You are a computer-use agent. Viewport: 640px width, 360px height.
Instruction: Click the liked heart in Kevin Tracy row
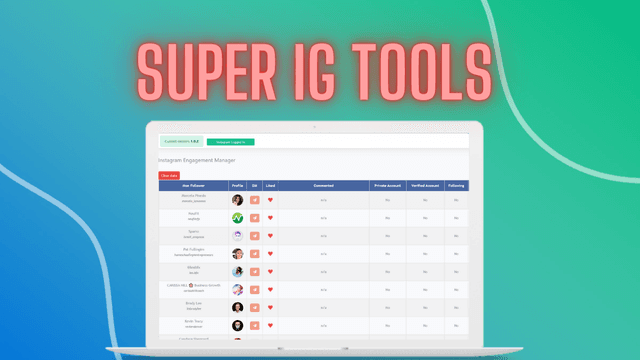click(x=270, y=325)
